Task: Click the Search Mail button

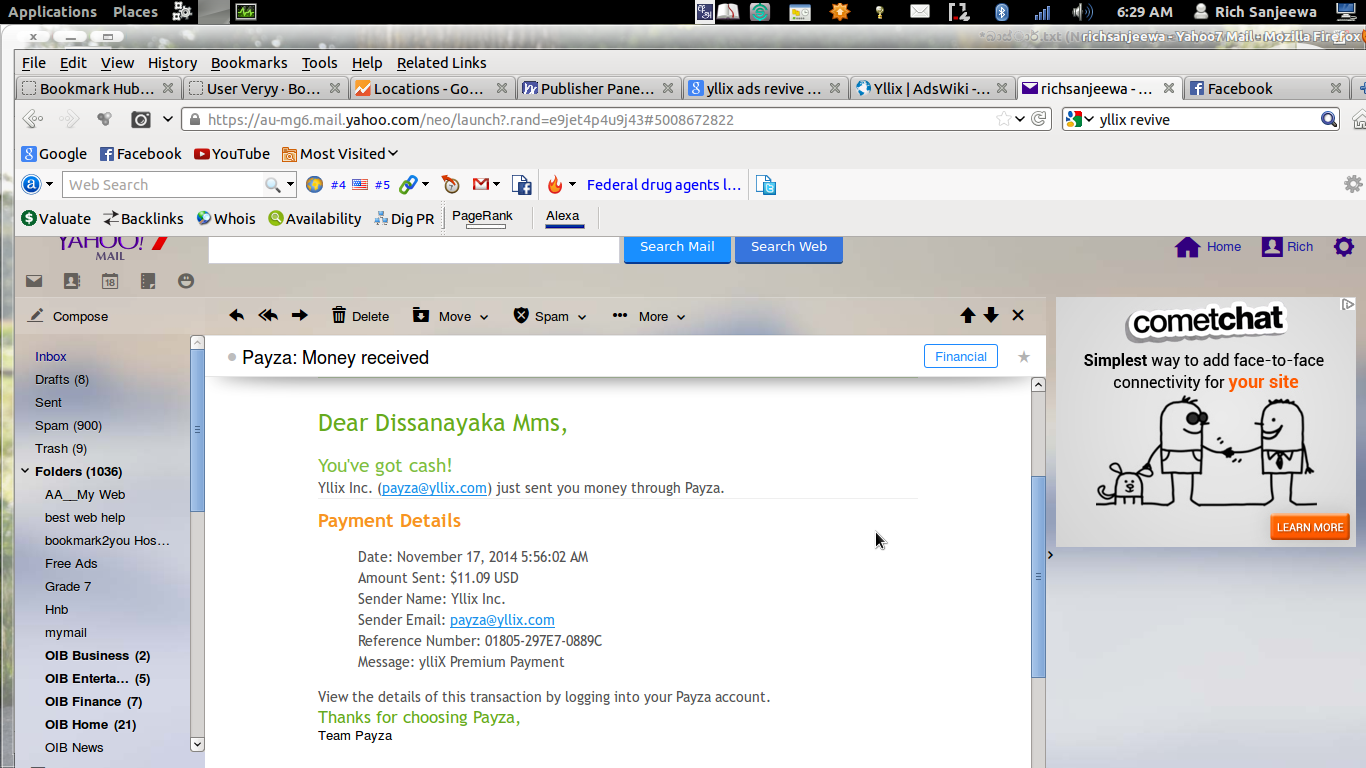Action: (x=677, y=247)
